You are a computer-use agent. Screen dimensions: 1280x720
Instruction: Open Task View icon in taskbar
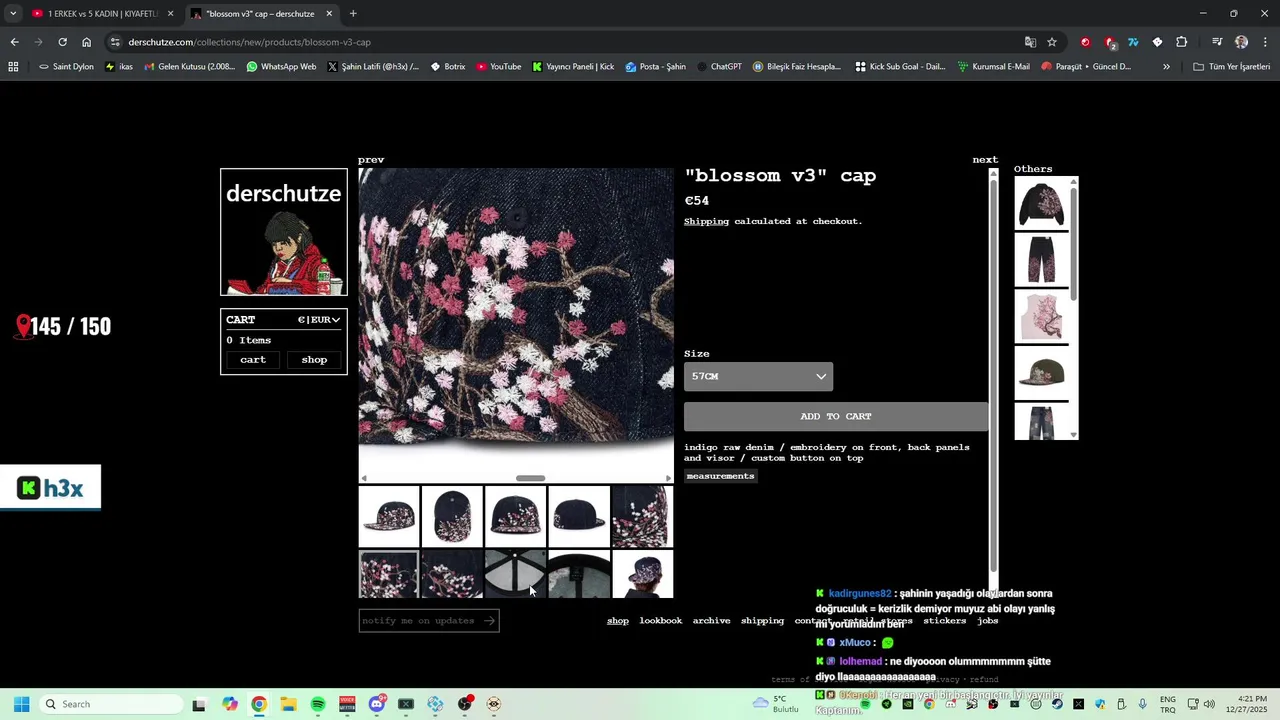pyautogui.click(x=199, y=704)
